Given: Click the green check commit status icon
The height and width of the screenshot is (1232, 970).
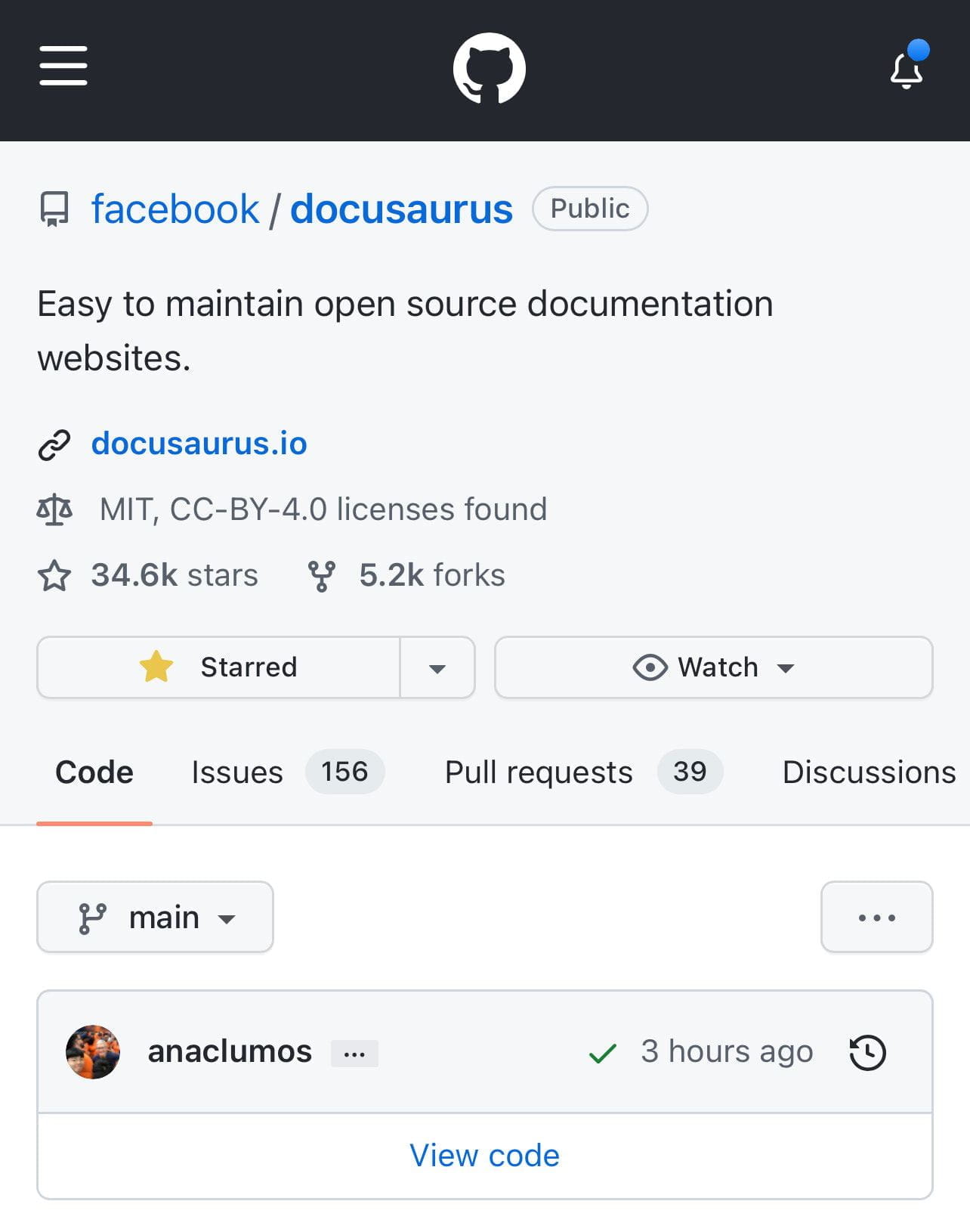Looking at the screenshot, I should tap(602, 1053).
